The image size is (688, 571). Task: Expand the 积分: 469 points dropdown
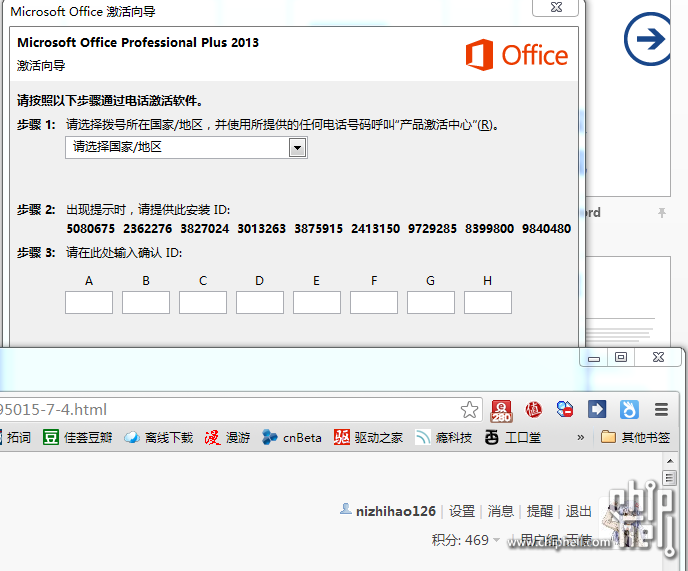[466, 540]
